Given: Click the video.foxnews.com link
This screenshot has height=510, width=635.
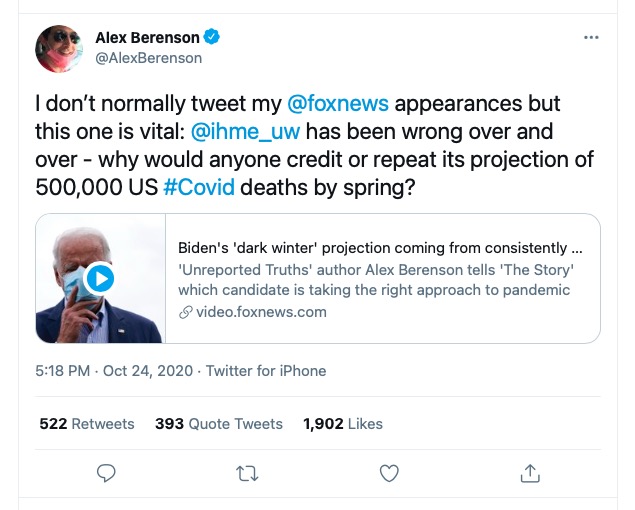Looking at the screenshot, I should 261,311.
